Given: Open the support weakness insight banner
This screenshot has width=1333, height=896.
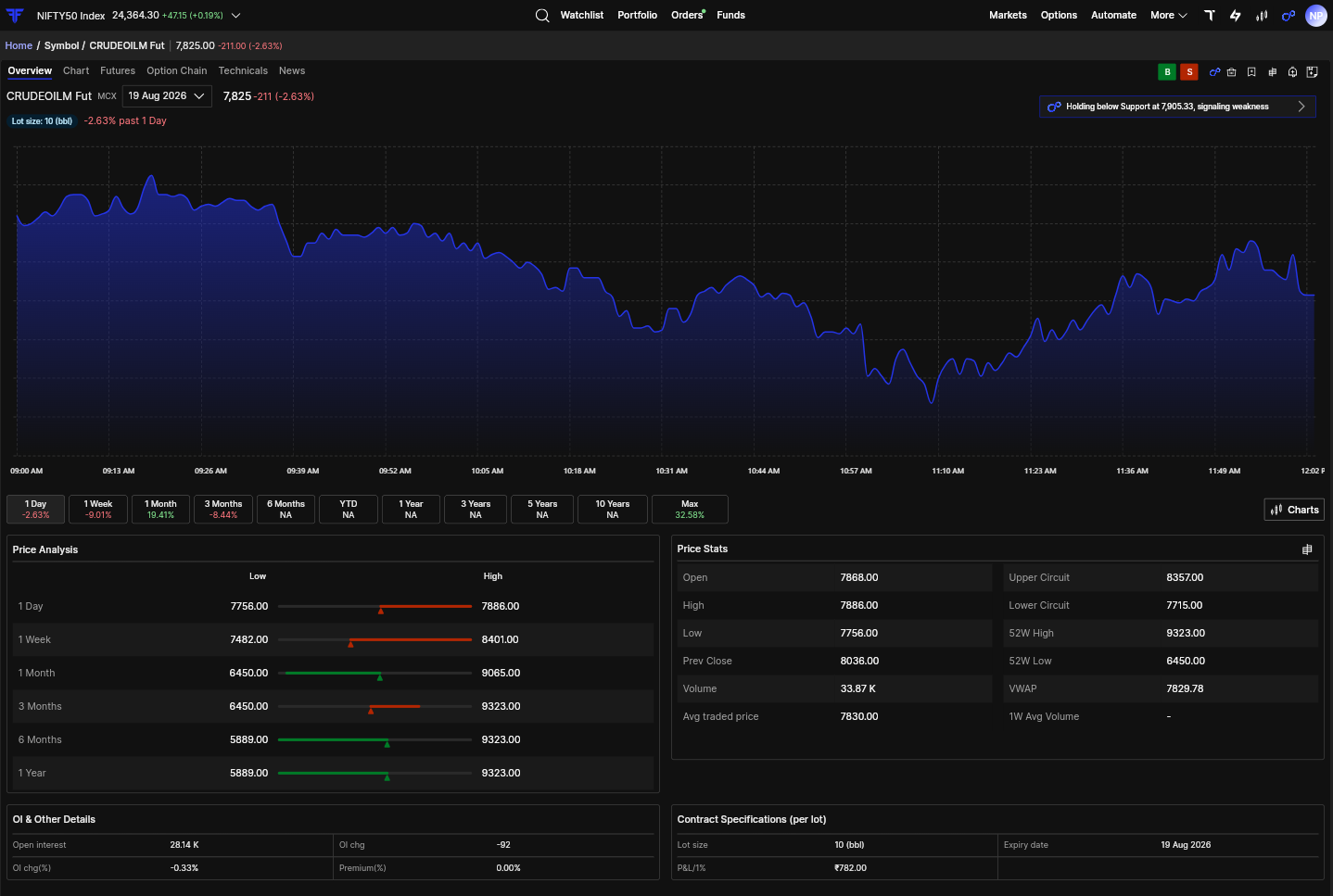Looking at the screenshot, I should [1177, 107].
